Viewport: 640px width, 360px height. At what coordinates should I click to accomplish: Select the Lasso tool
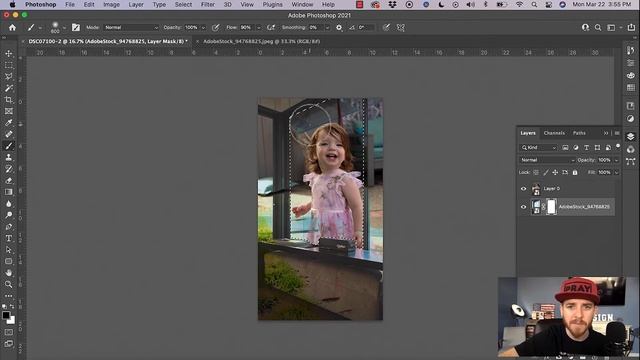coord(9,76)
